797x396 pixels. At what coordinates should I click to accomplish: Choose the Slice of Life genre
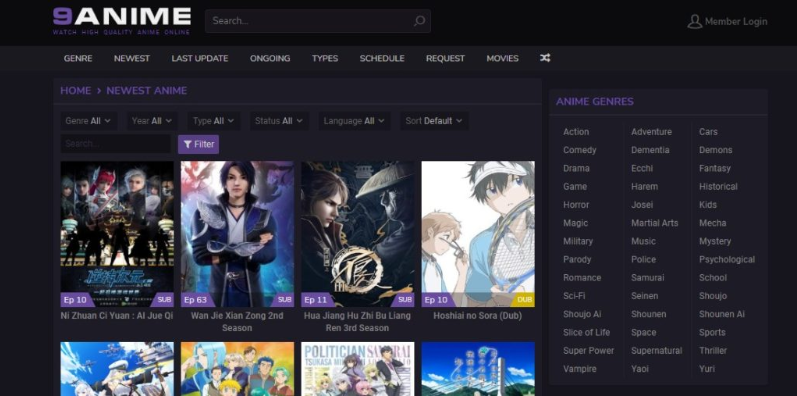[586, 332]
